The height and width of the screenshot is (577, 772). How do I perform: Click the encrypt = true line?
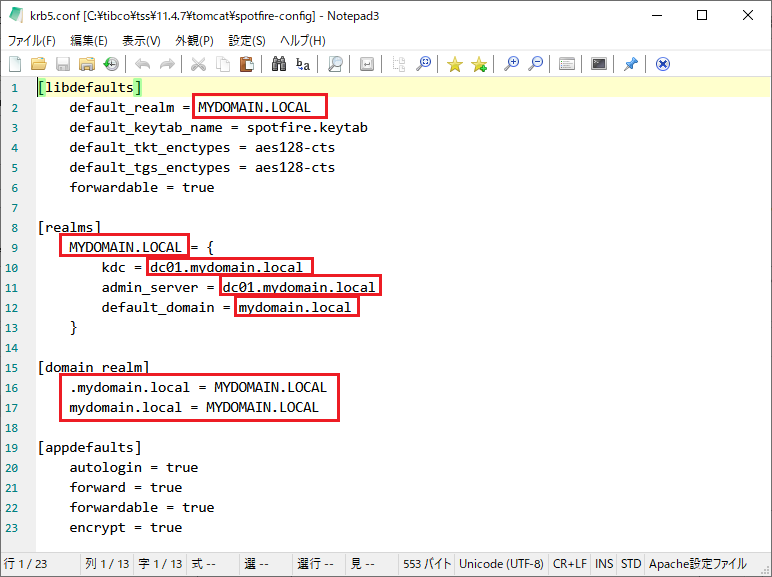coord(126,528)
